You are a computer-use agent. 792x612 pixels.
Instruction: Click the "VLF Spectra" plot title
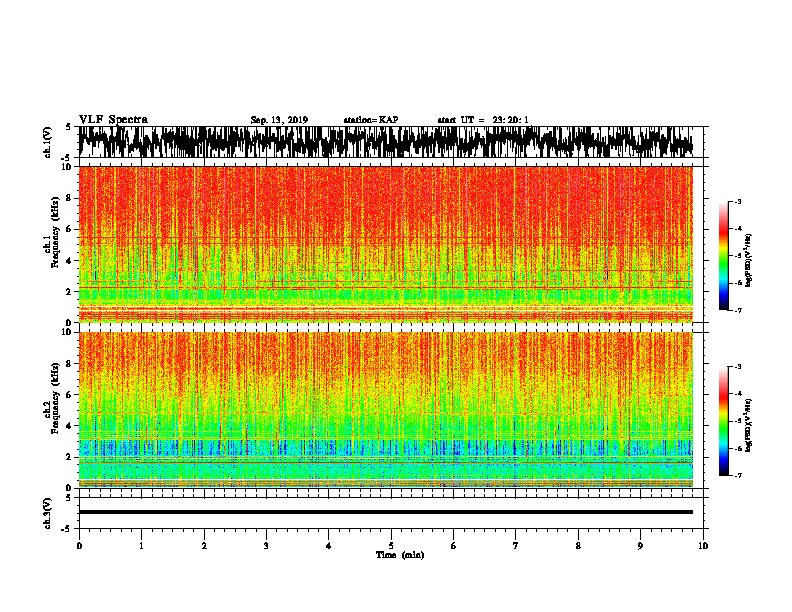113,120
